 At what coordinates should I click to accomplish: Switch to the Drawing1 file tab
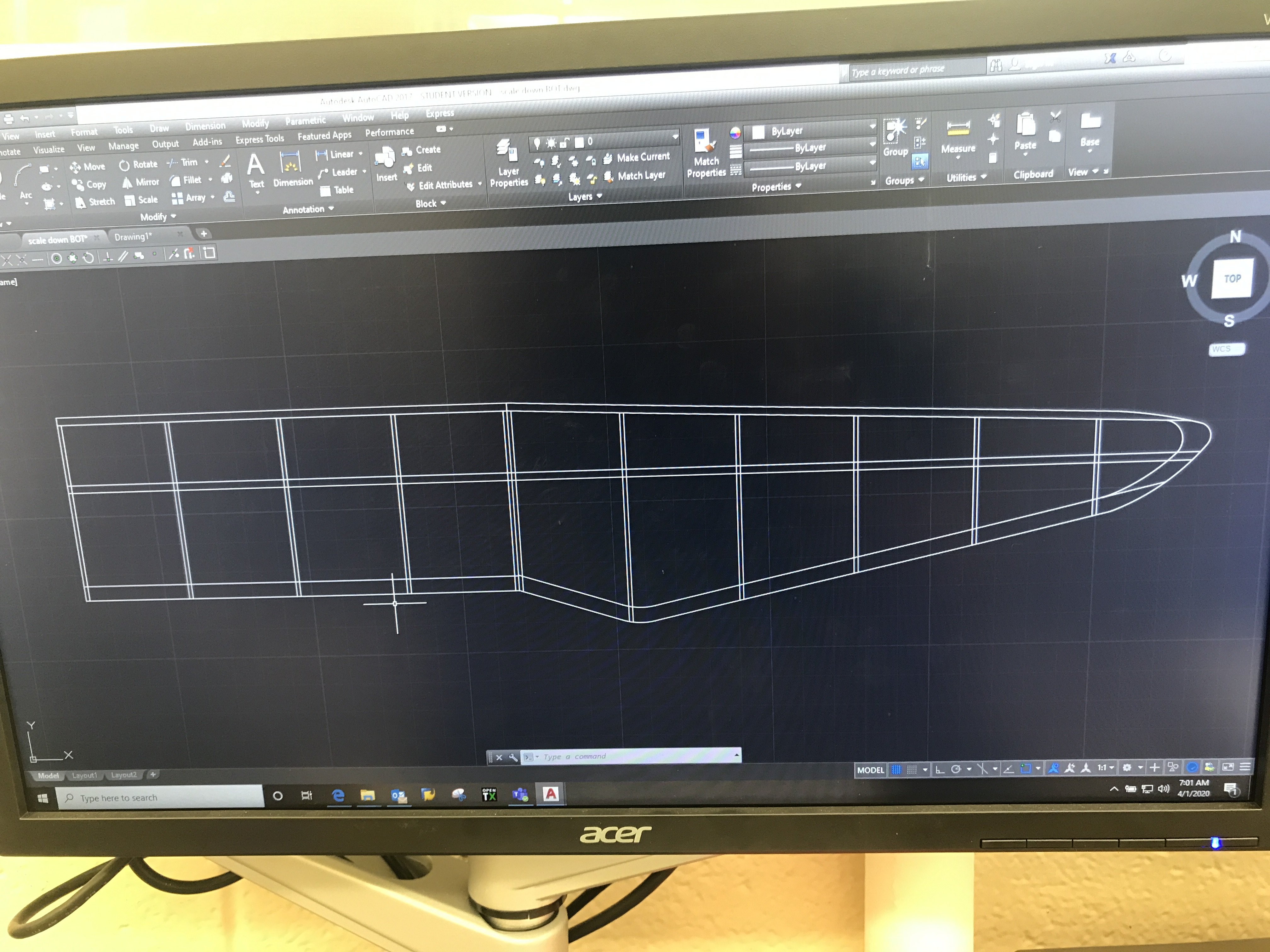(133, 237)
